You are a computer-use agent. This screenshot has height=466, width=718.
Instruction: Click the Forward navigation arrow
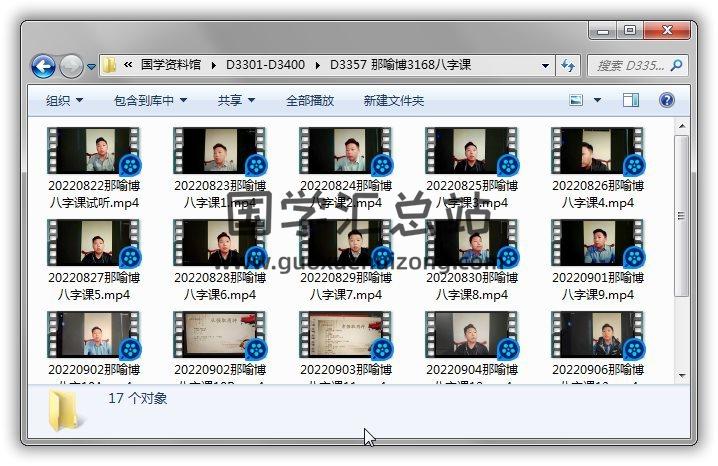pyautogui.click(x=71, y=66)
